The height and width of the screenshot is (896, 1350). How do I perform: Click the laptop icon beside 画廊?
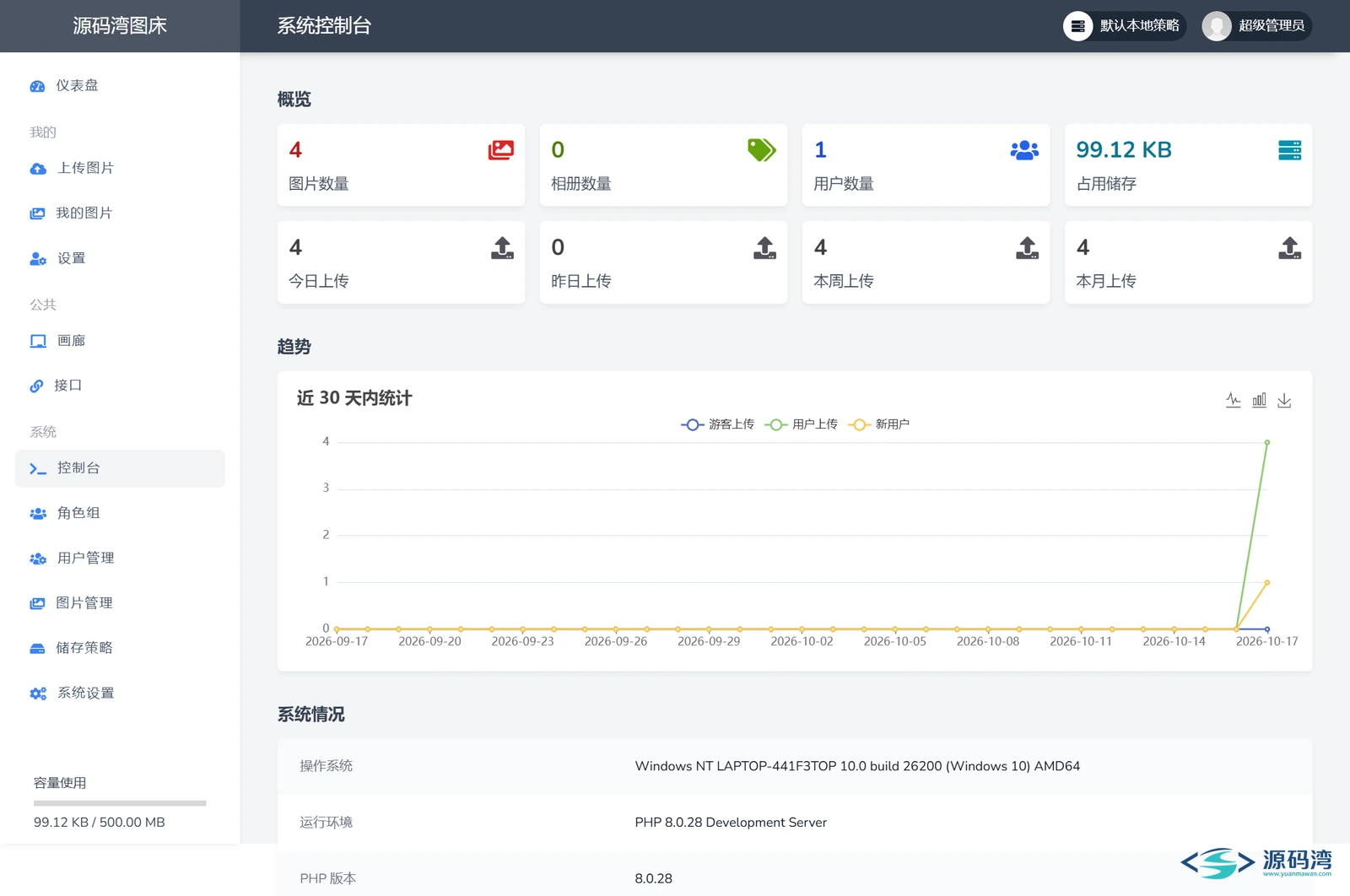38,342
